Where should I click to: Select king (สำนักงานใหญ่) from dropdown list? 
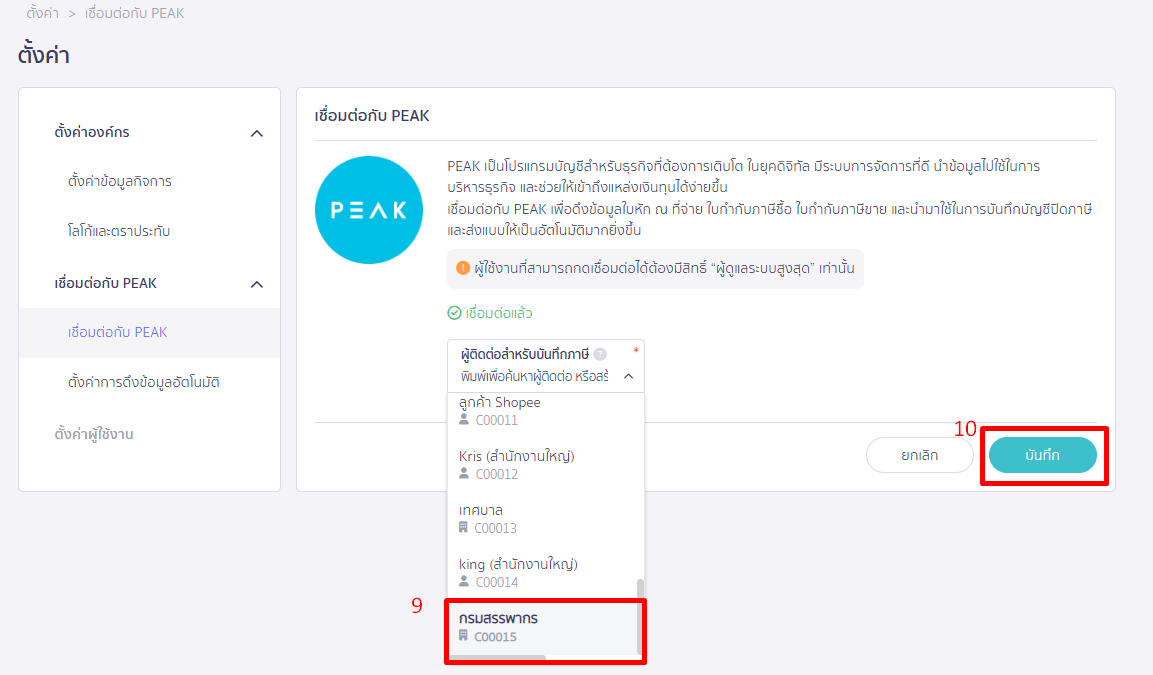coord(543,573)
